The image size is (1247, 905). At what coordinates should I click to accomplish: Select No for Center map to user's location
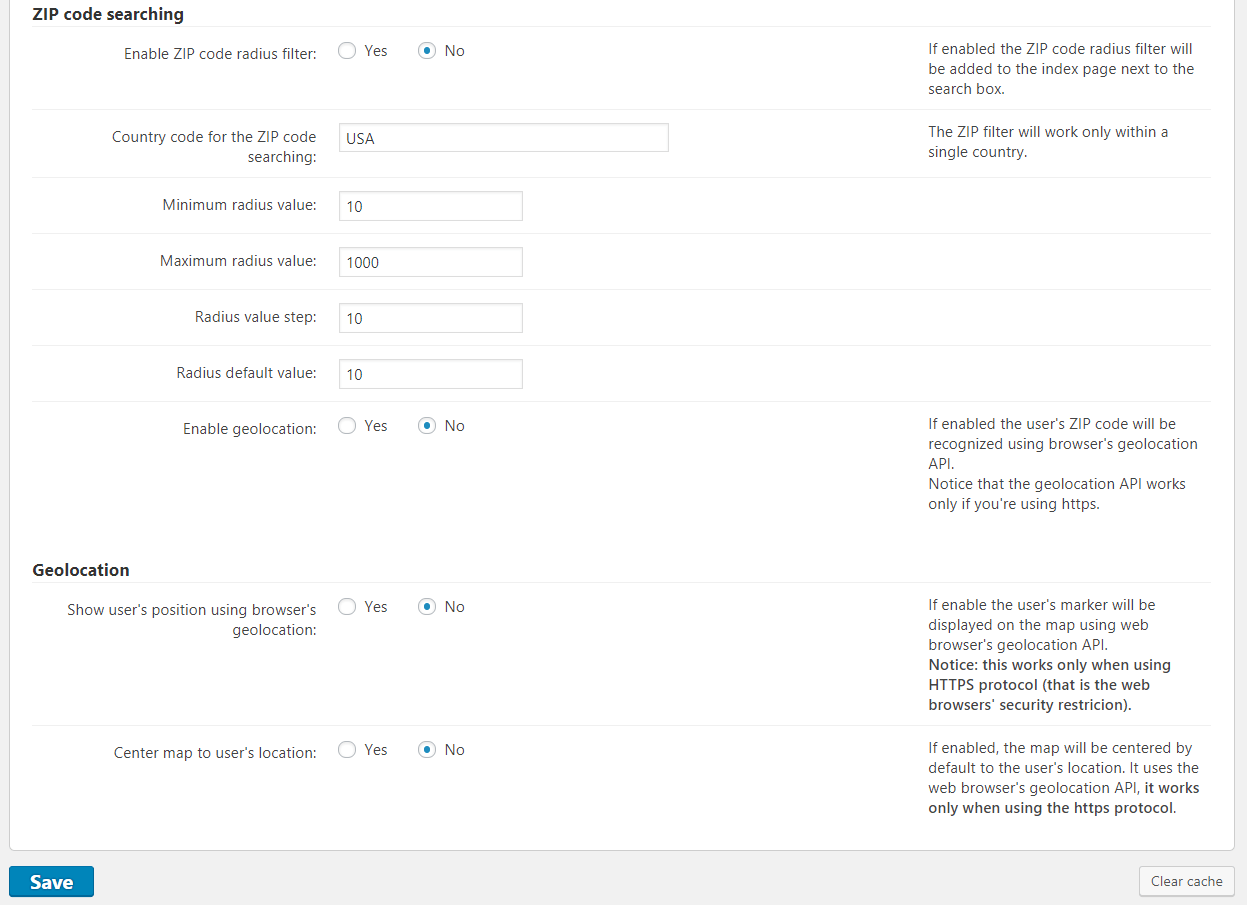tap(427, 750)
